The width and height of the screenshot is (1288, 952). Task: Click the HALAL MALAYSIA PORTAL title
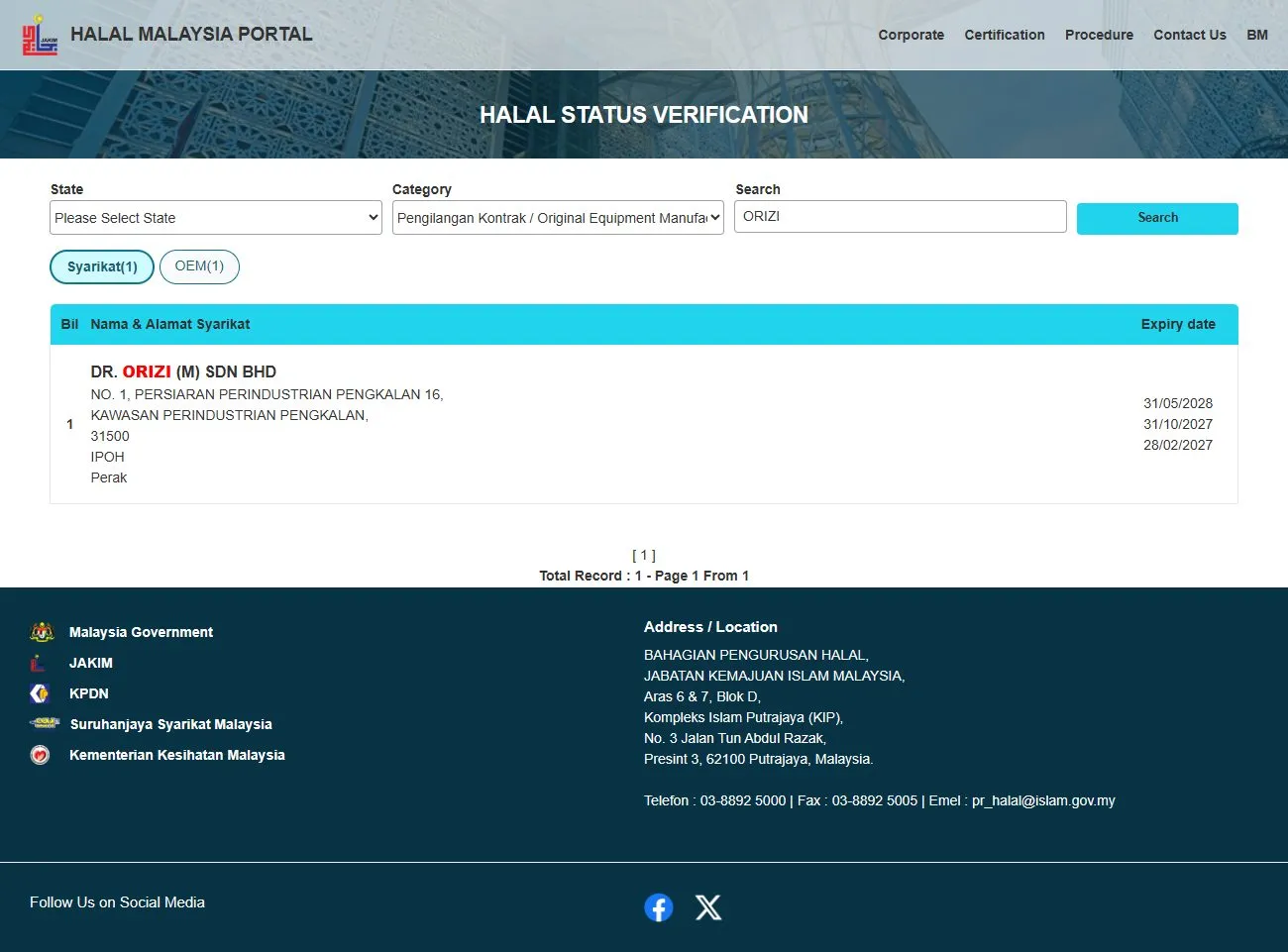tap(191, 34)
